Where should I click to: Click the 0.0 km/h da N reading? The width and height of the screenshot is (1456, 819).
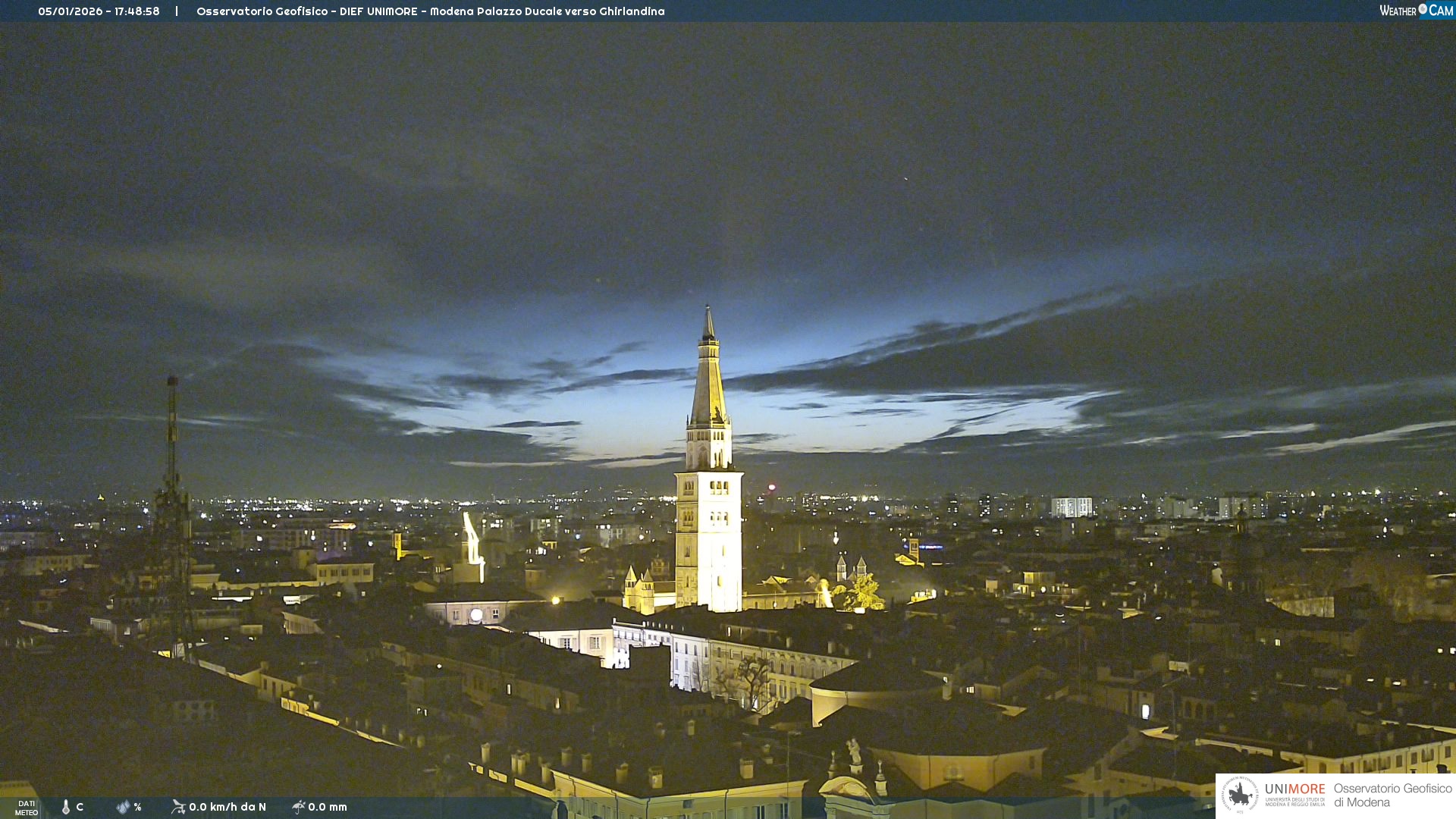click(x=227, y=807)
